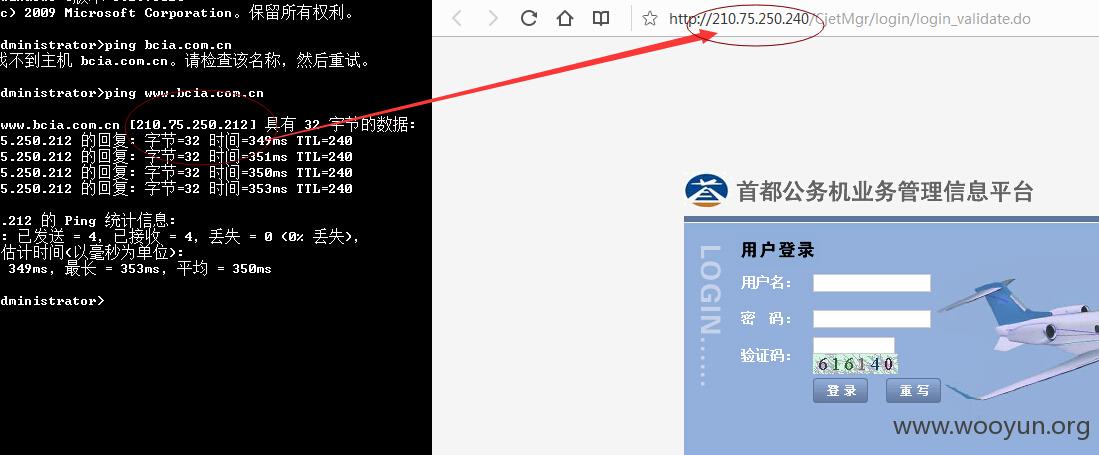Click Microsoft Corporation copyright line
The height and width of the screenshot is (455, 1099).
point(177,13)
